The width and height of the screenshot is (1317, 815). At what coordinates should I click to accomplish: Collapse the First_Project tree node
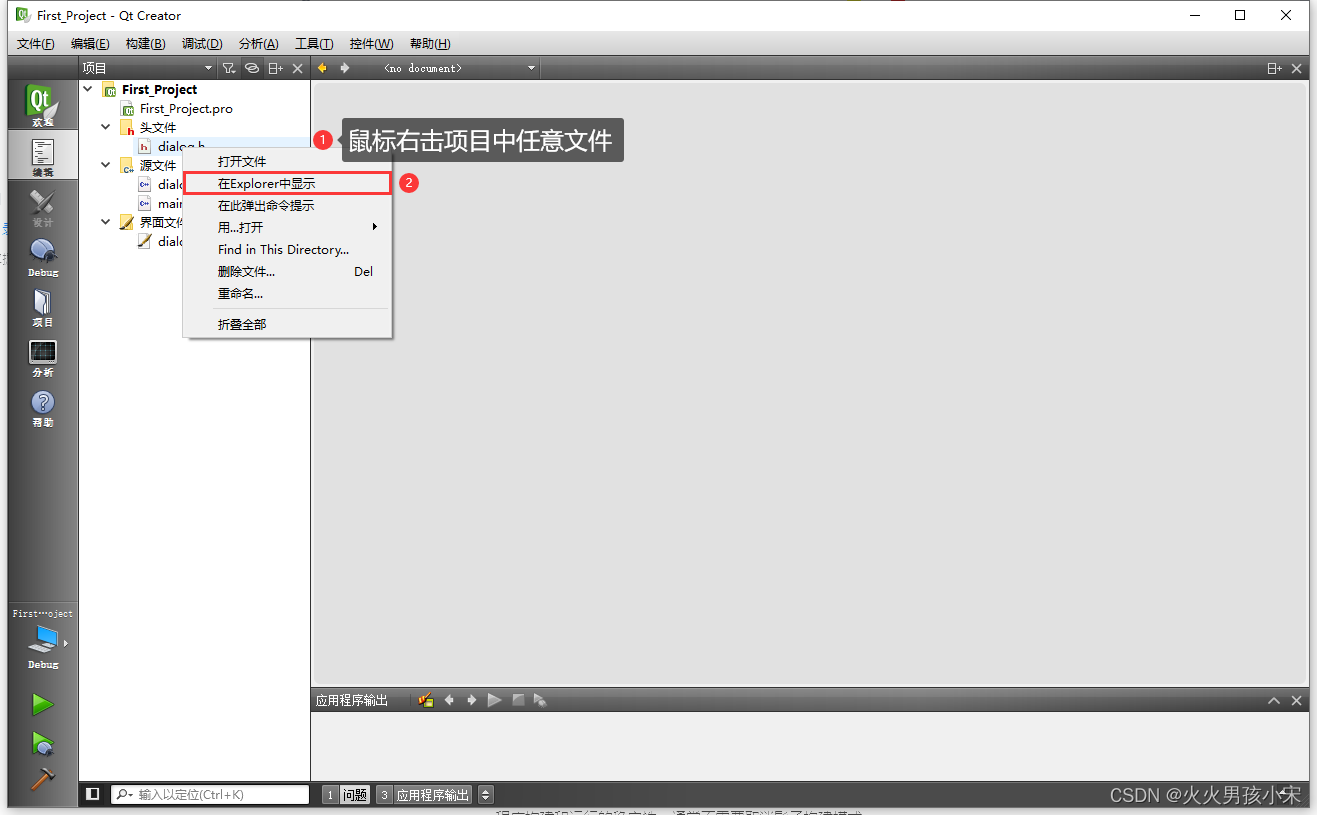[88, 89]
